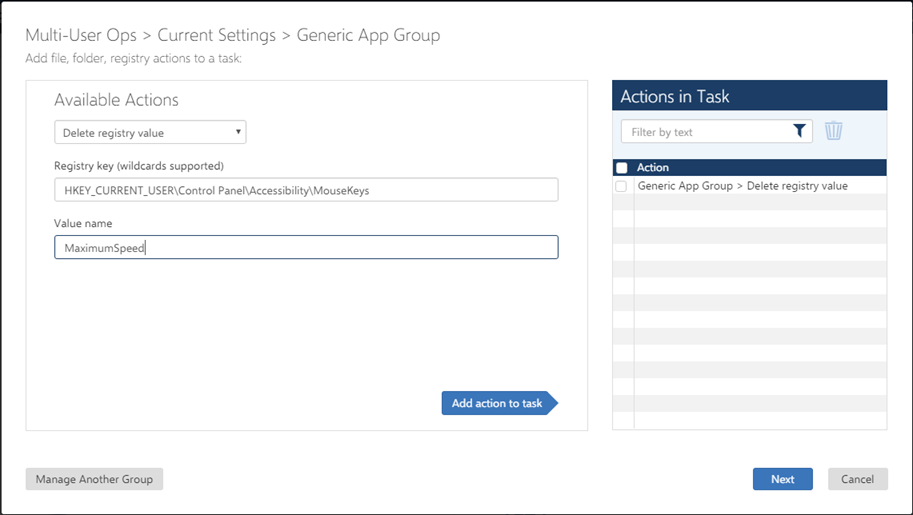Tick the select-all checkbox in Action header
Viewport: 913px width, 515px height.
pos(622,168)
